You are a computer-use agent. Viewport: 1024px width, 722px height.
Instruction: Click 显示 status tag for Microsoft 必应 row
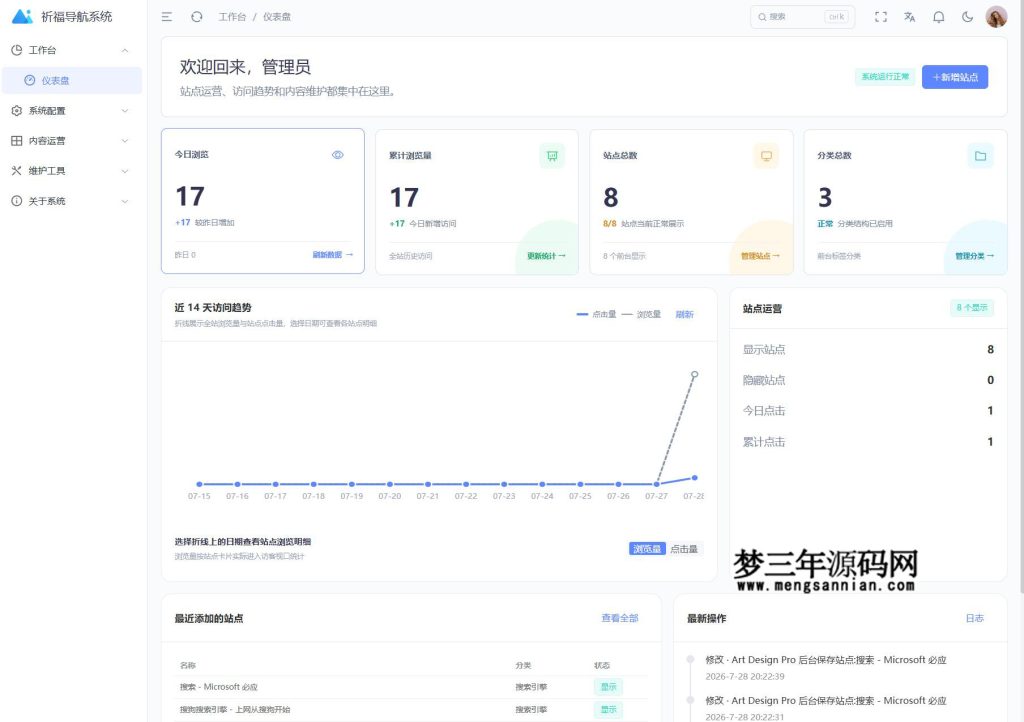608,687
